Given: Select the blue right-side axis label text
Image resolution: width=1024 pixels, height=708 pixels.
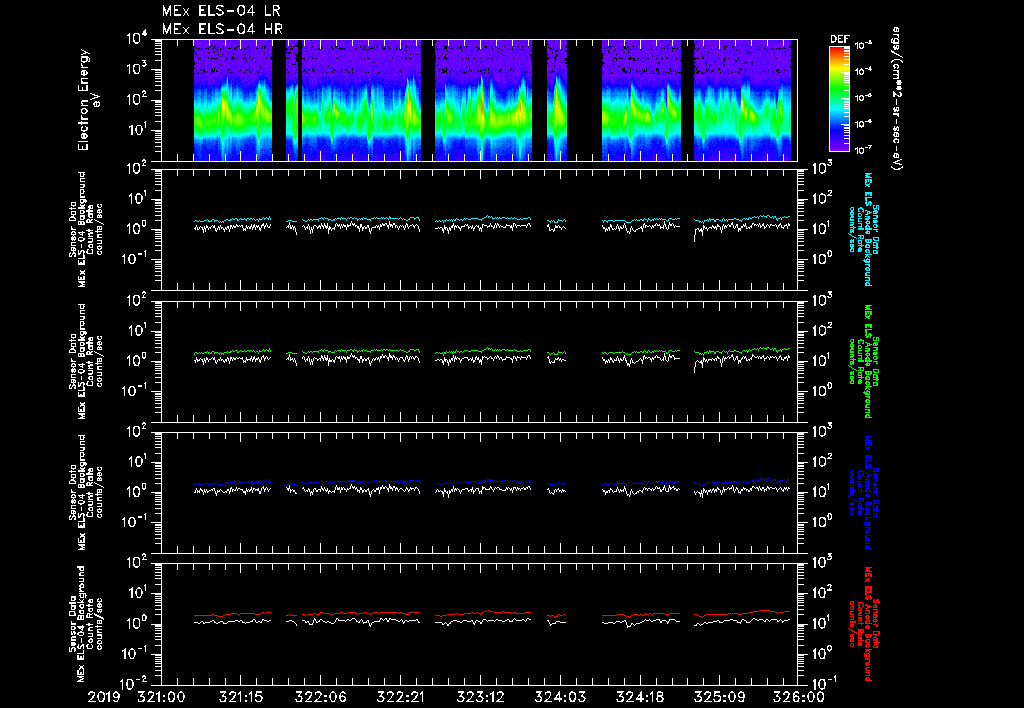Looking at the screenshot, I should pos(866,492).
